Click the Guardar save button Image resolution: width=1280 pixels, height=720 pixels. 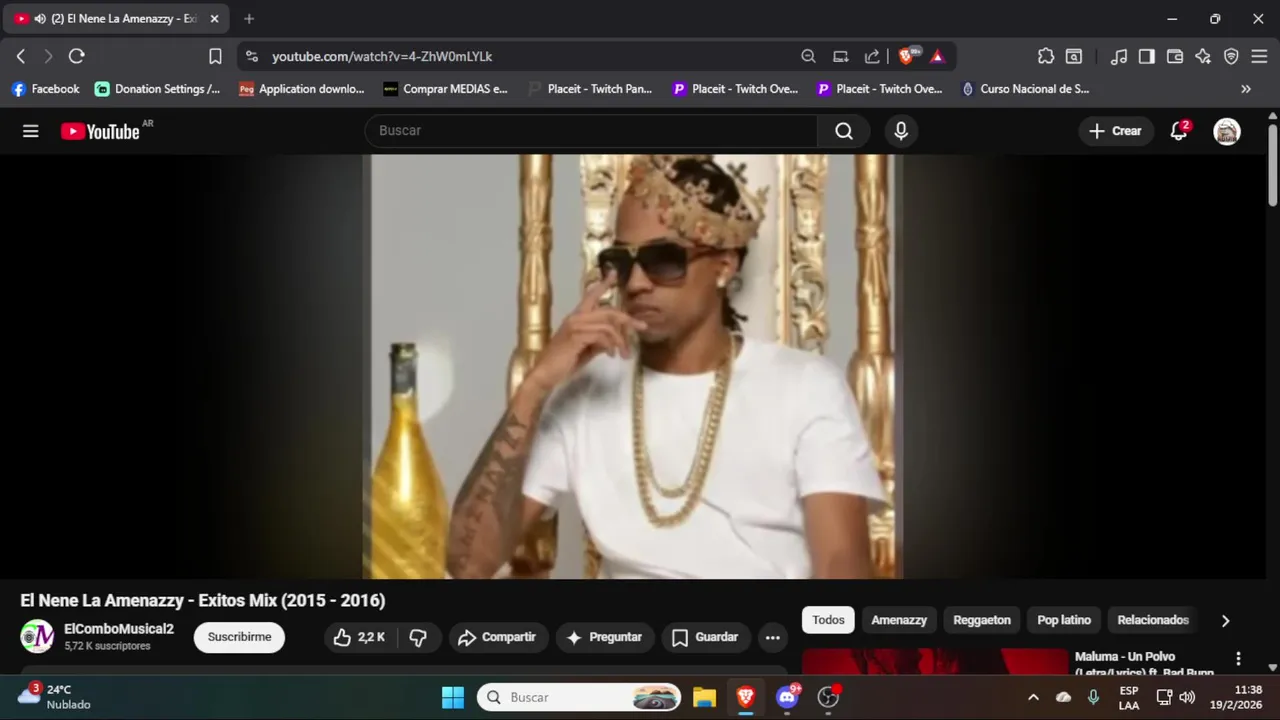705,637
